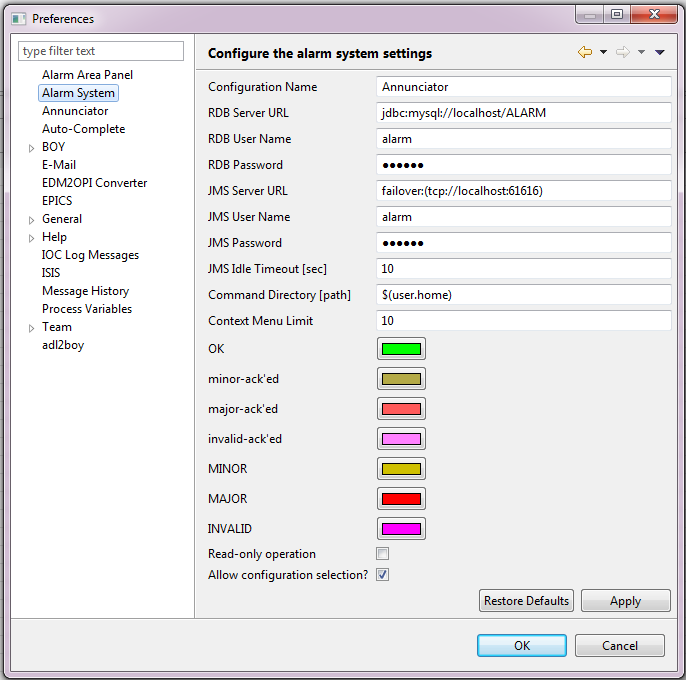Change the MAJOR color swatch
This screenshot has height=680, width=686.
coord(401,498)
